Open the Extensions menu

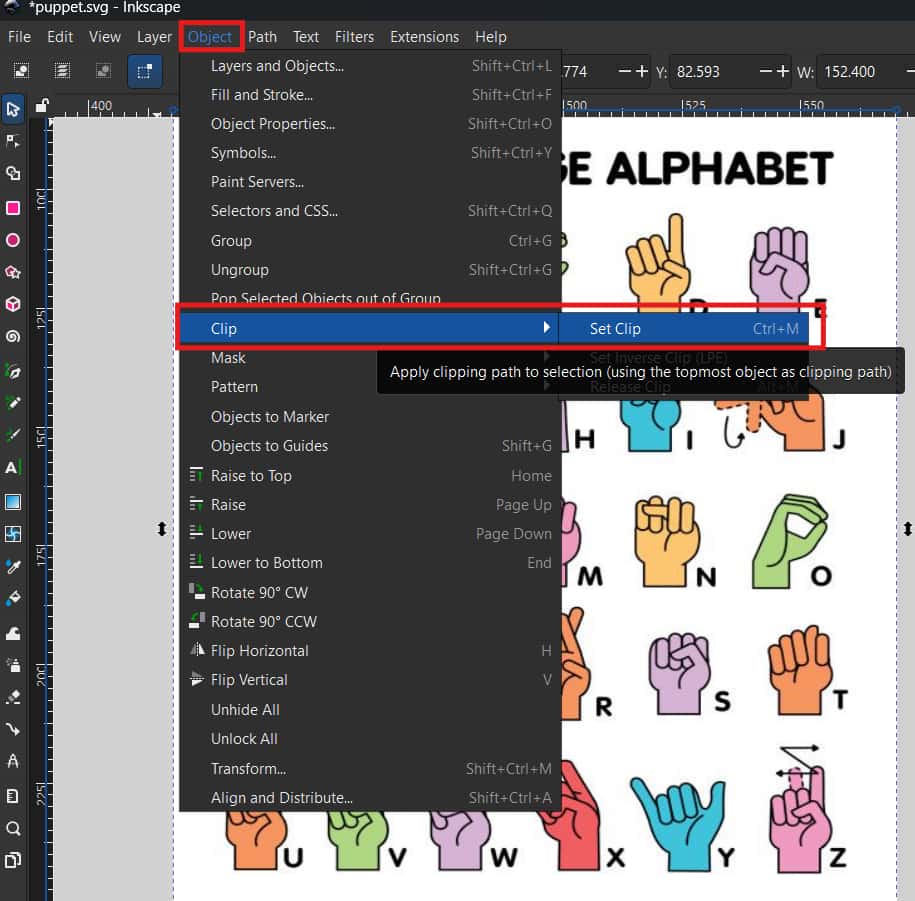[x=424, y=37]
